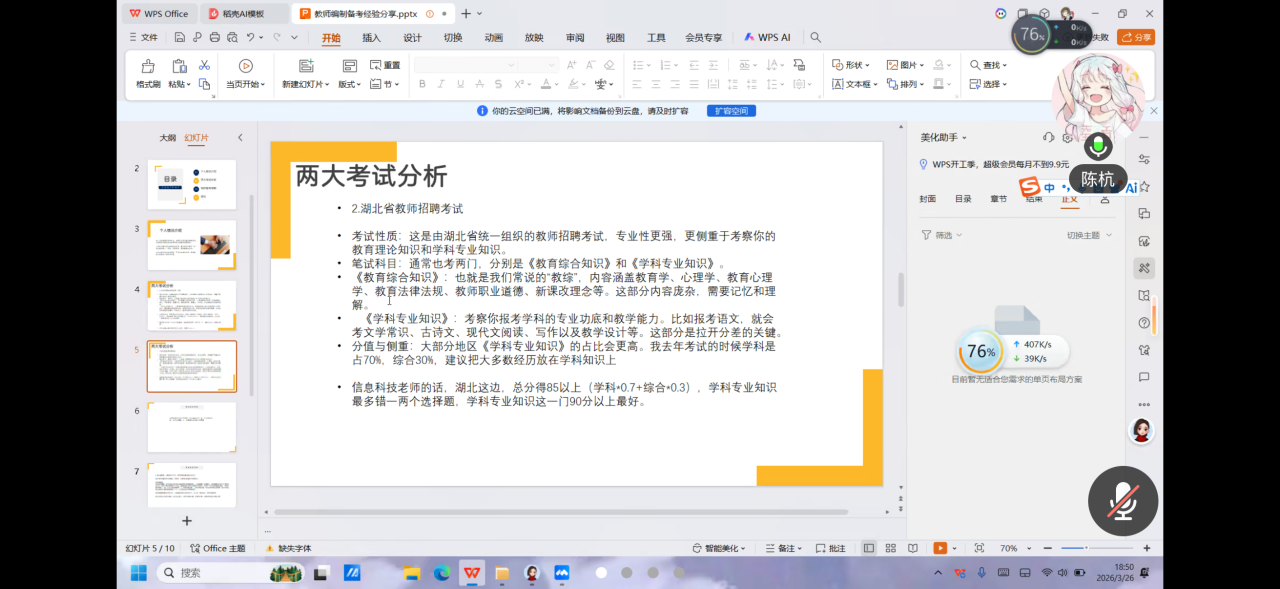Click the 扩容空间 expand storage button
1280x589 pixels.
pyautogui.click(x=731, y=111)
